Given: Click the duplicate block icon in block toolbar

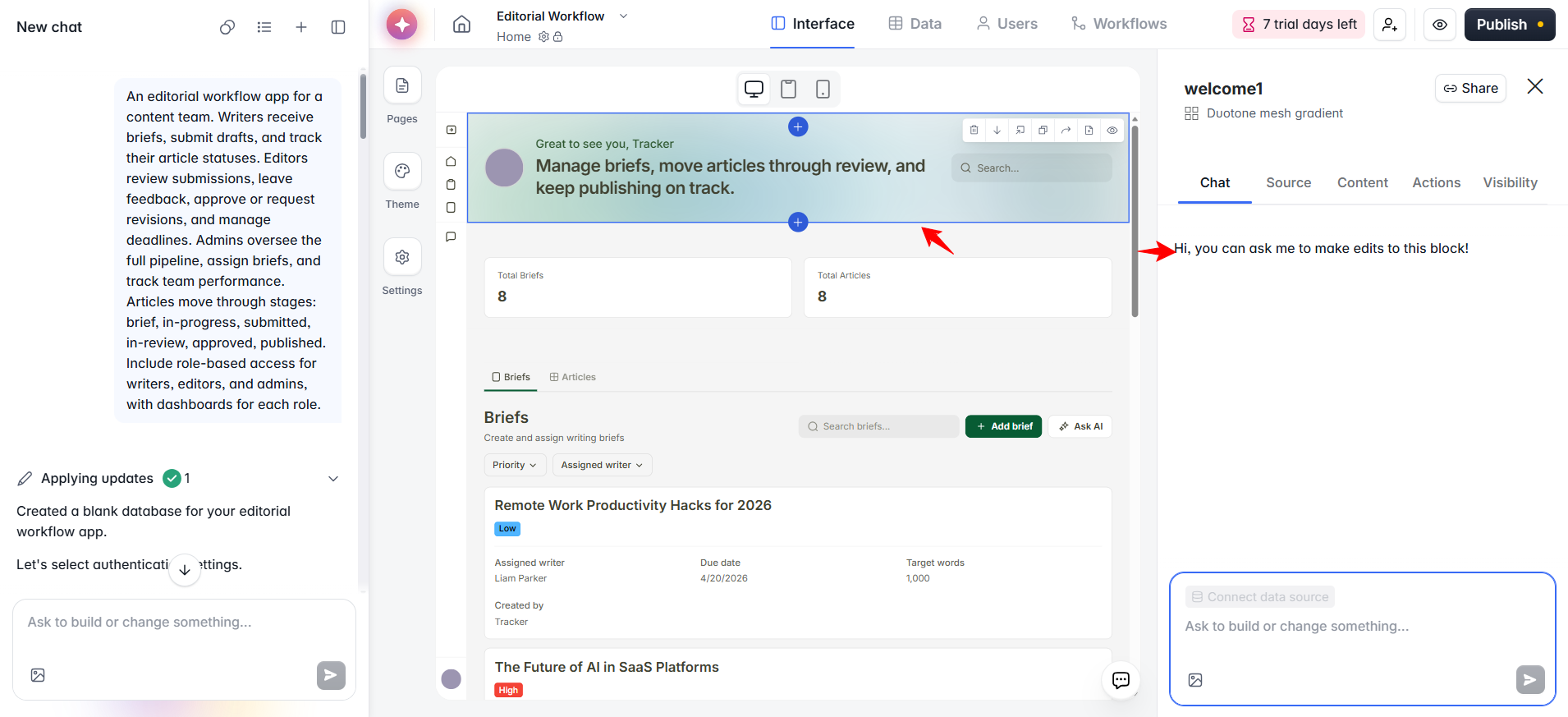Looking at the screenshot, I should [x=1043, y=130].
